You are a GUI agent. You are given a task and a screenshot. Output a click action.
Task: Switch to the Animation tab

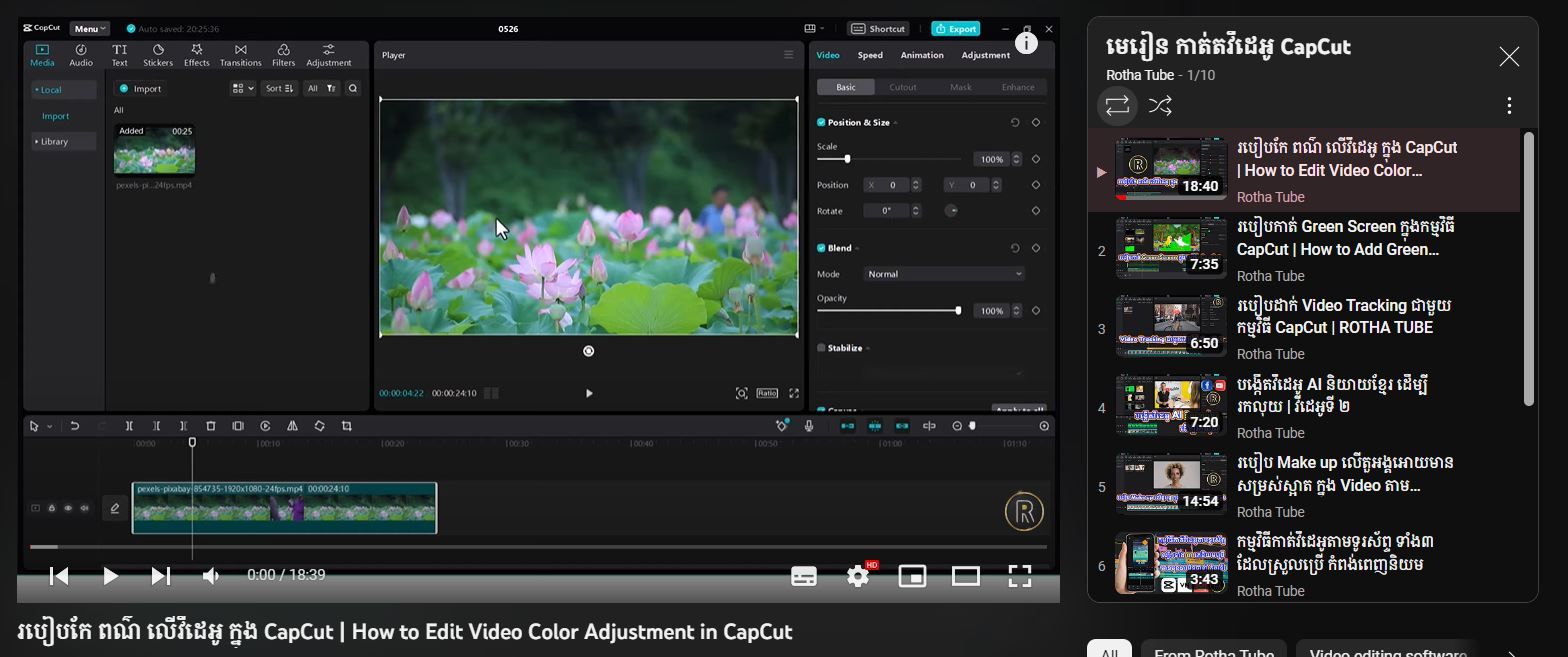pyautogui.click(x=921, y=55)
